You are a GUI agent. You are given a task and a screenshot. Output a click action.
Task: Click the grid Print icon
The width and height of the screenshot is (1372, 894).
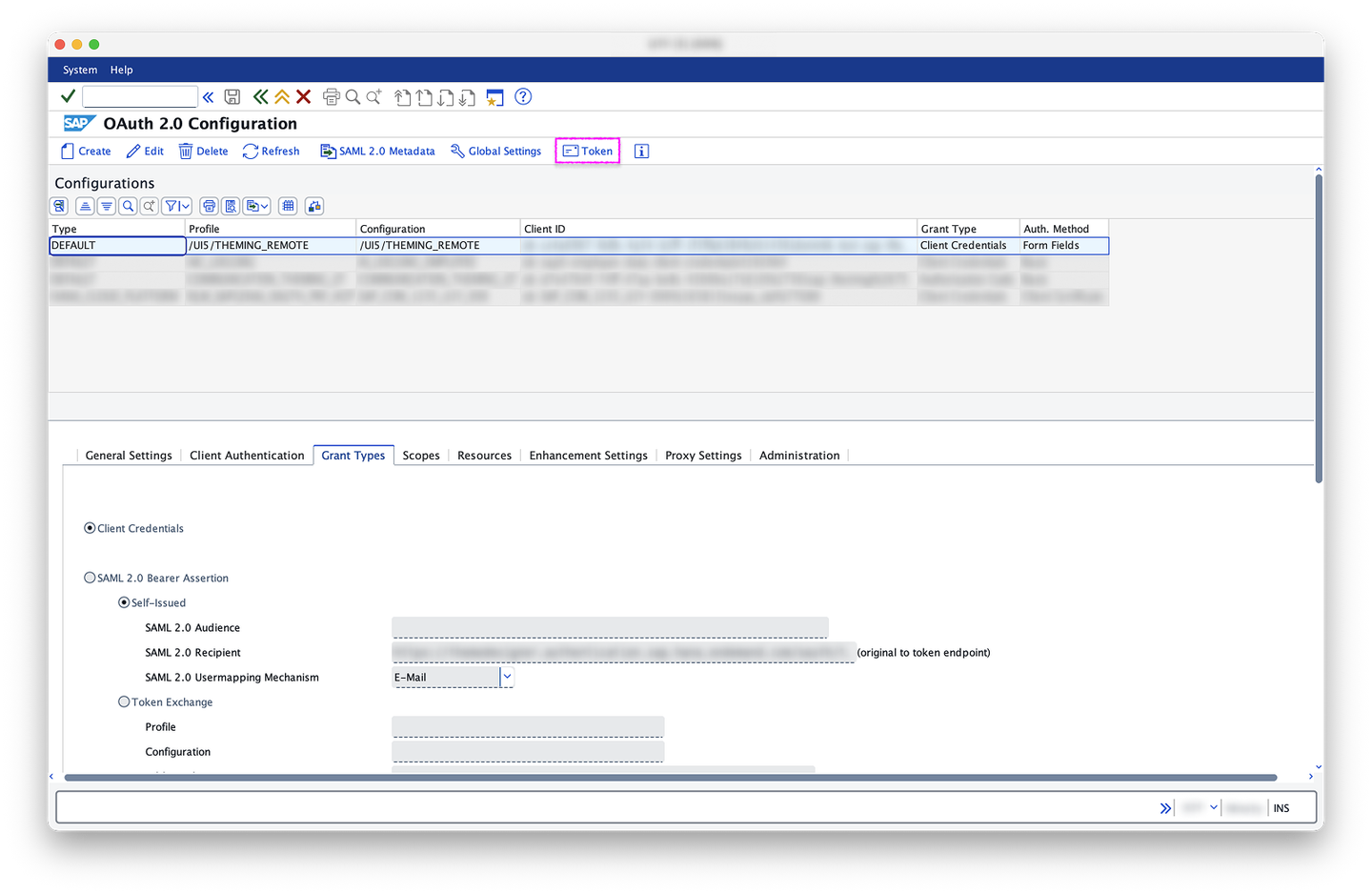[209, 206]
